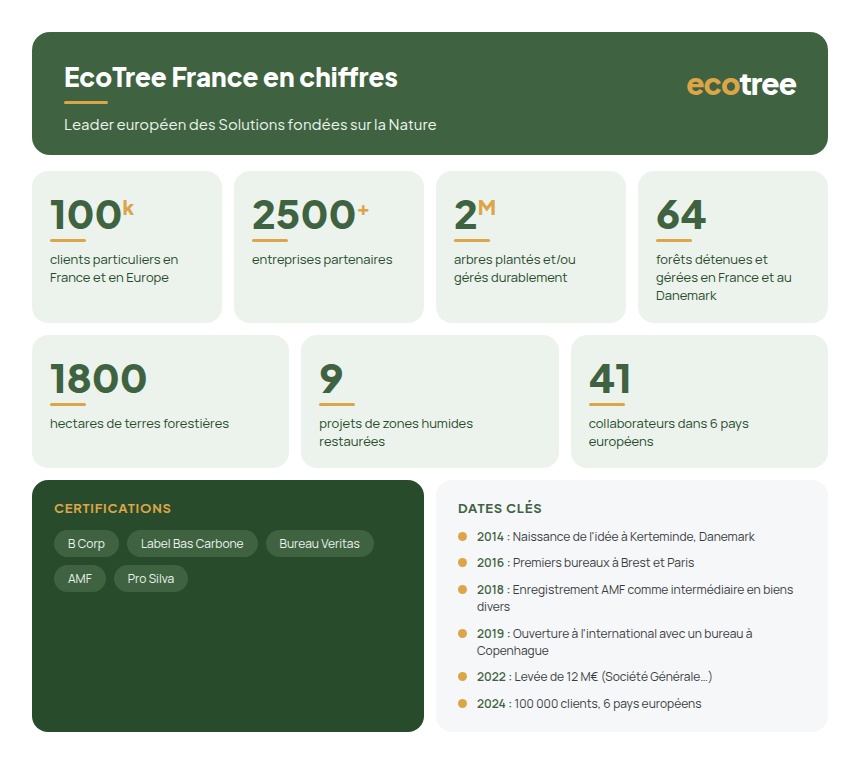Viewport: 860px width, 764px height.
Task: Click 'arbres plantés et/ou gérés durablement'
Action: pyautogui.click(x=514, y=268)
